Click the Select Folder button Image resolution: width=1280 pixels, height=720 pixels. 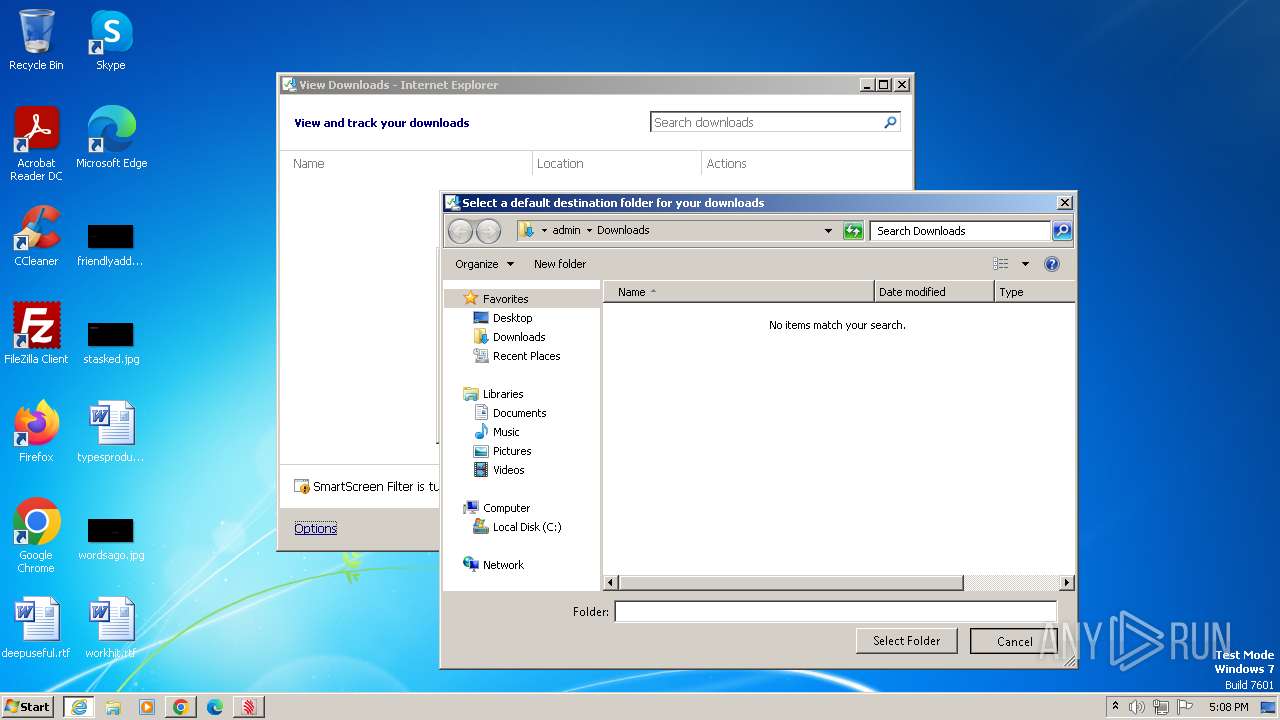click(906, 641)
